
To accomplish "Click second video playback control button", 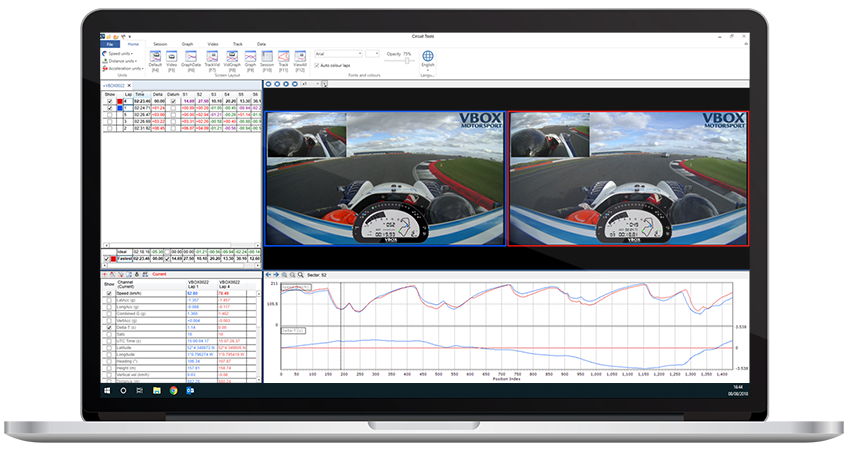I will pyautogui.click(x=277, y=84).
